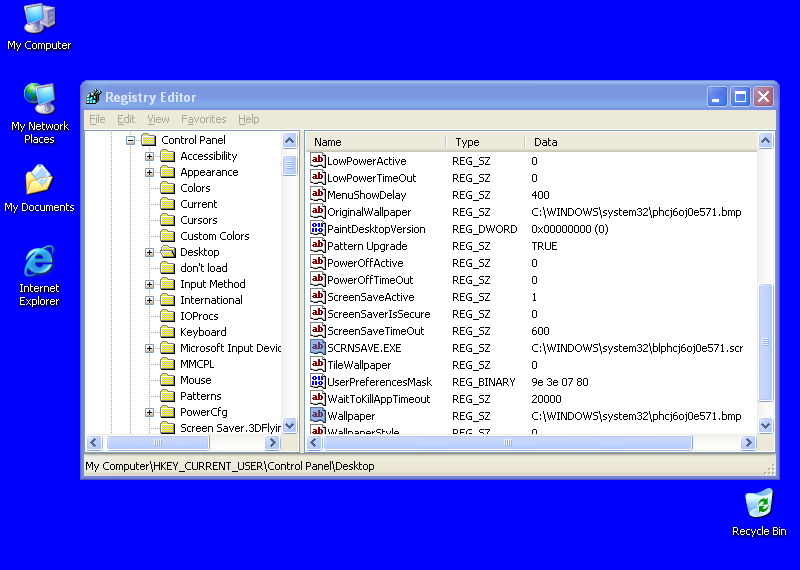Click tree pane vertical scrollbar down arrow
Screen dimensions: 800x570
pyautogui.click(x=290, y=425)
